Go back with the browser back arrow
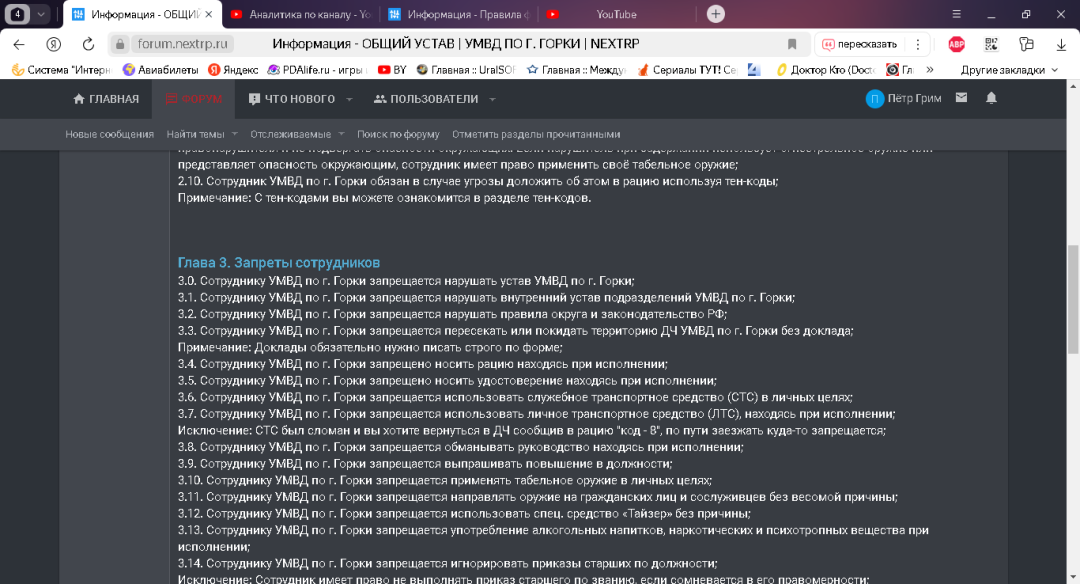Screen dimensions: 1080x584 (x=19, y=44)
